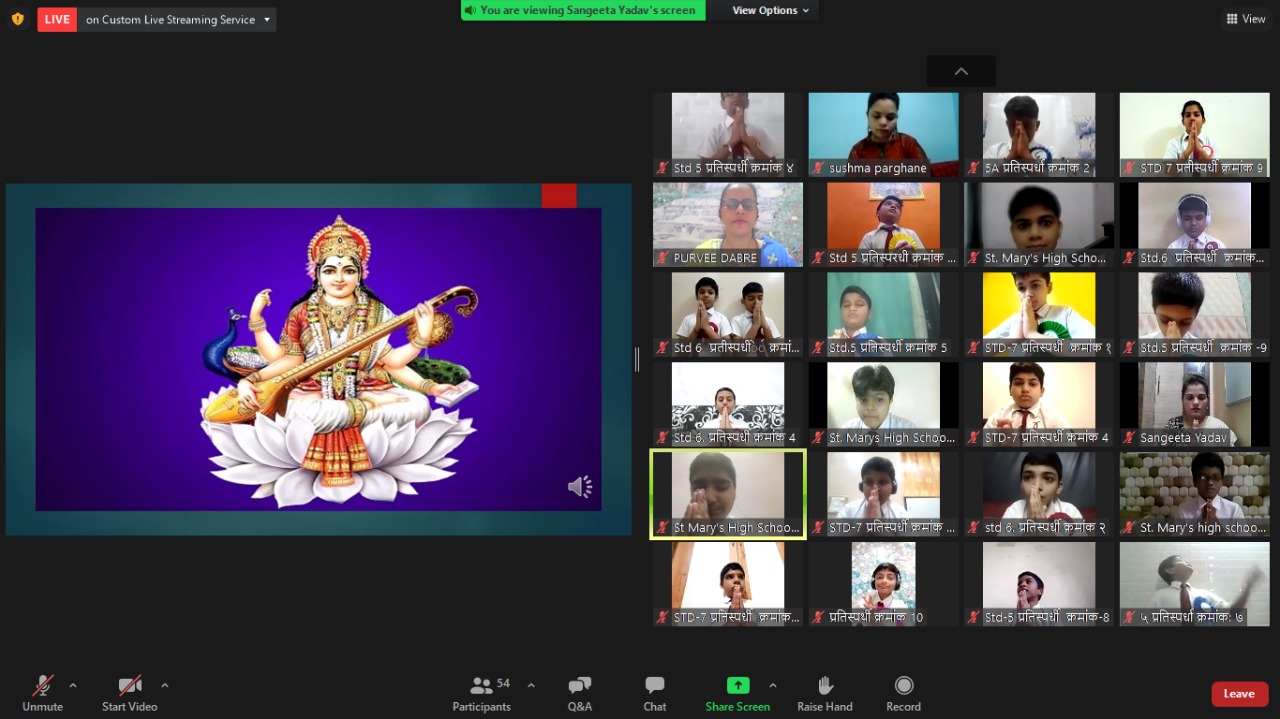Open the Q&A panel
This screenshot has width=1280, height=719.
pyautogui.click(x=580, y=692)
